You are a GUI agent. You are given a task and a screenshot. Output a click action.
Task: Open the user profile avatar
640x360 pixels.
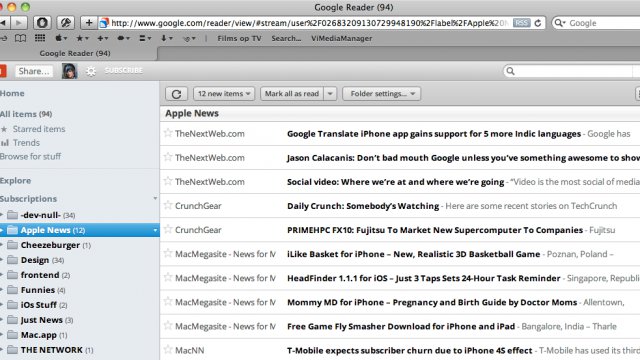tap(69, 71)
